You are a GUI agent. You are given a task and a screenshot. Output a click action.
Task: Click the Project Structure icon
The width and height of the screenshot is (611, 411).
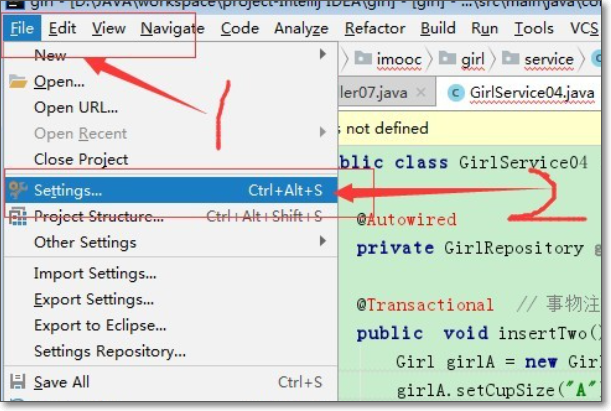click(x=18, y=216)
